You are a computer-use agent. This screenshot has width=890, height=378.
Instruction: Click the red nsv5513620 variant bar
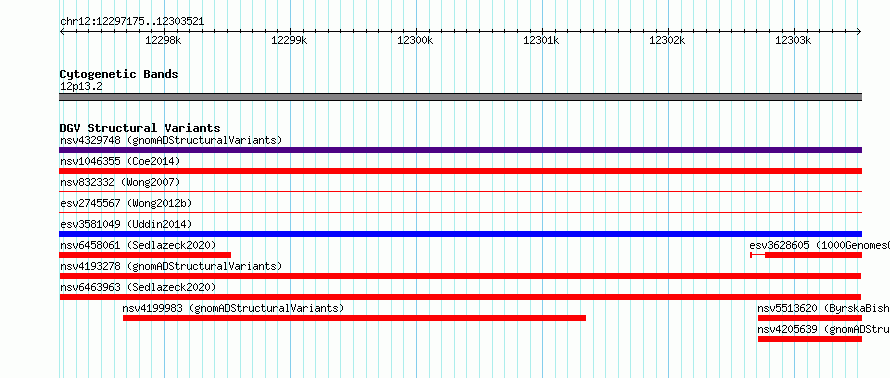click(x=810, y=318)
